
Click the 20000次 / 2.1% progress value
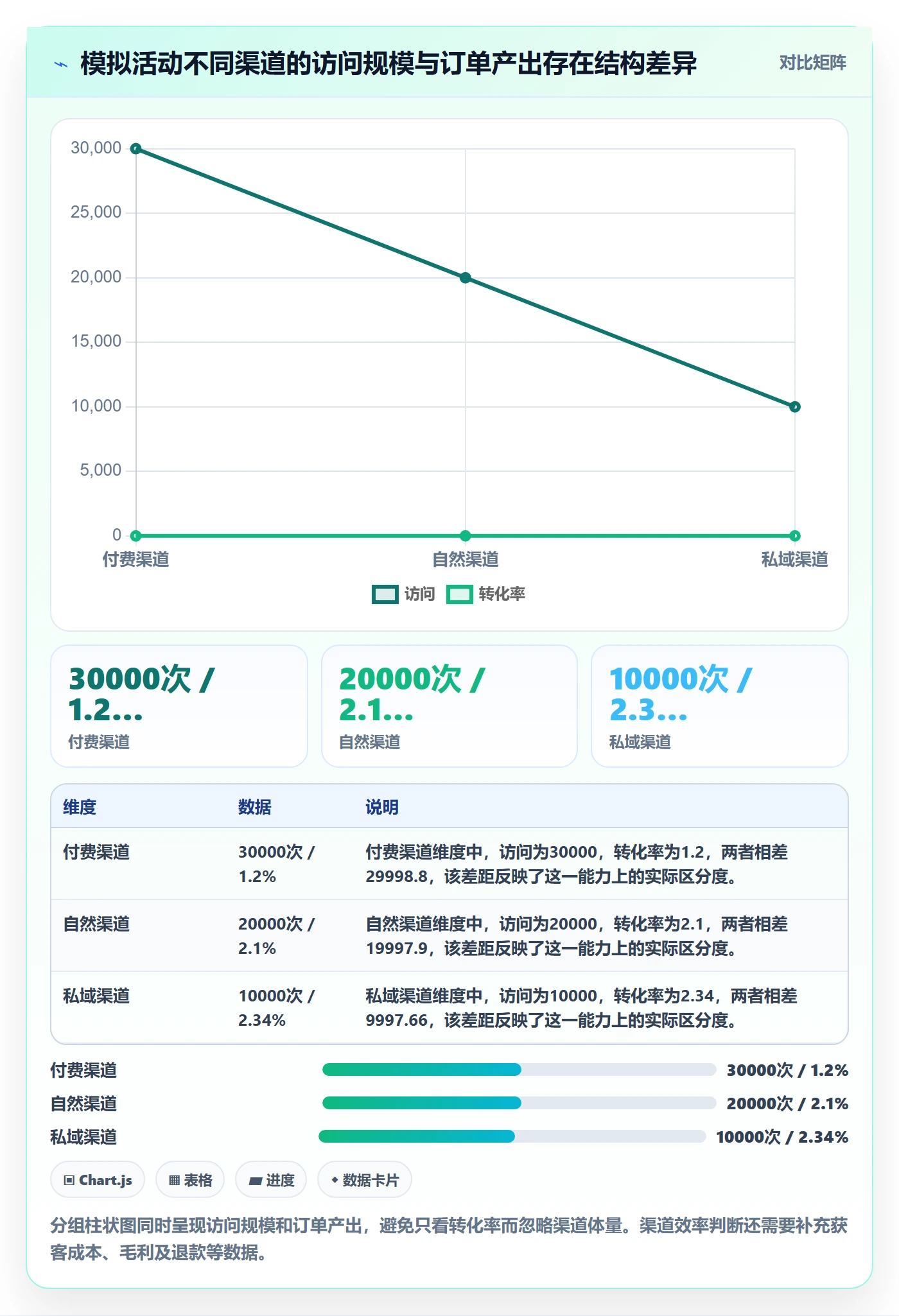[x=787, y=1104]
